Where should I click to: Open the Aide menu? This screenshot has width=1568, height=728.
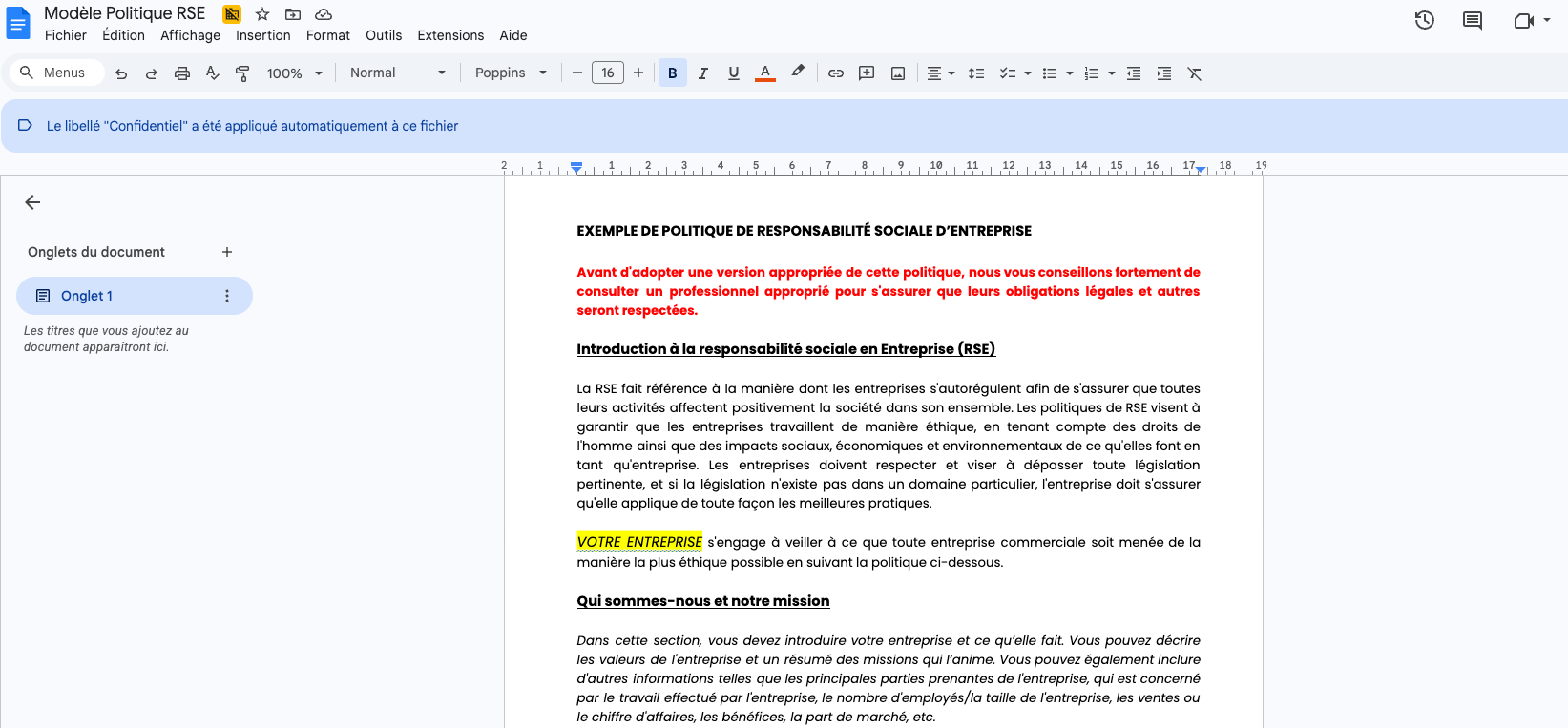(x=513, y=35)
